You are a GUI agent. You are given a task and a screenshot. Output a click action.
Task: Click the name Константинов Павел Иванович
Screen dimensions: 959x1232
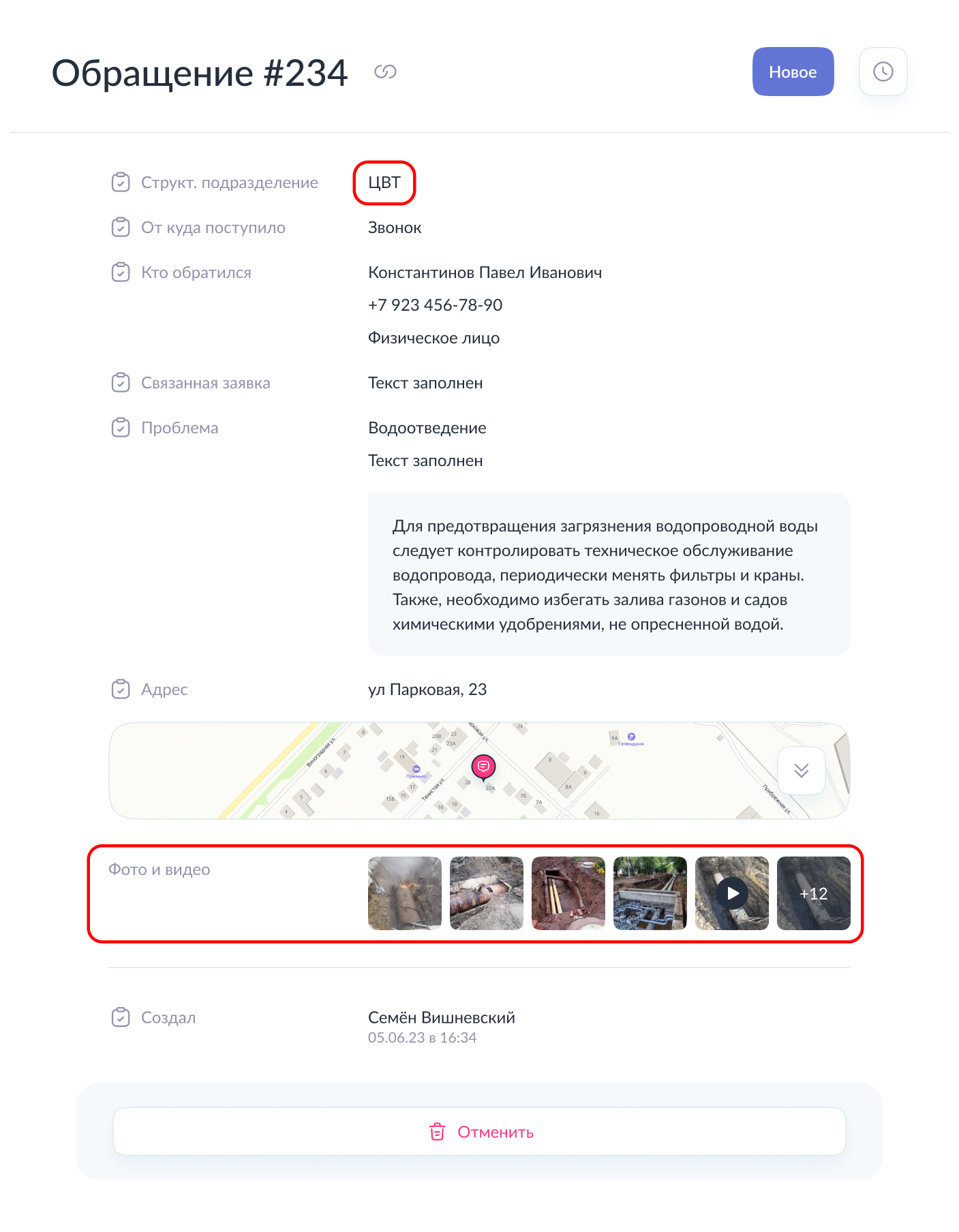click(485, 273)
